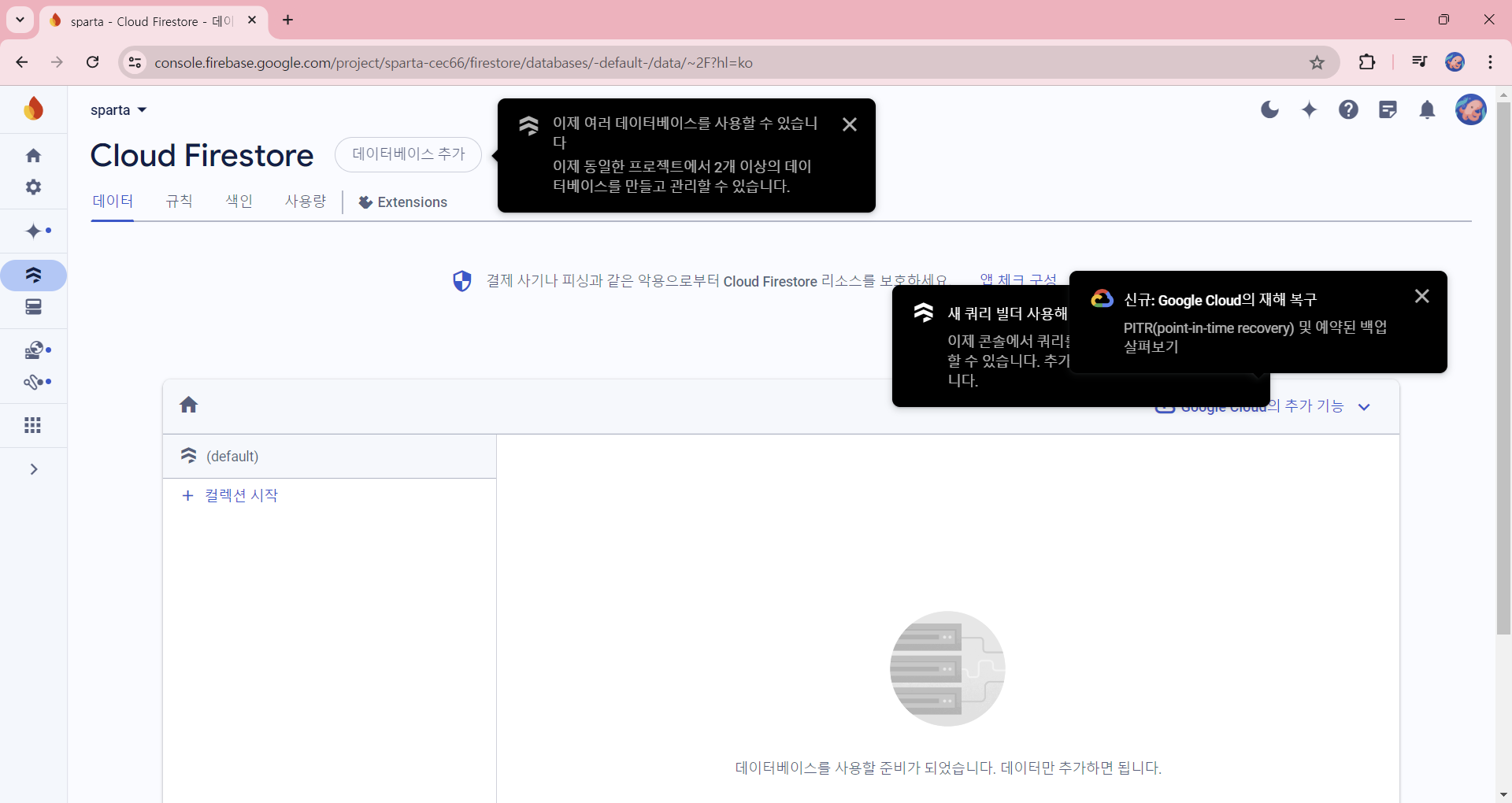Reload the page with refresh icon
The height and width of the screenshot is (803, 1512).
(92, 62)
